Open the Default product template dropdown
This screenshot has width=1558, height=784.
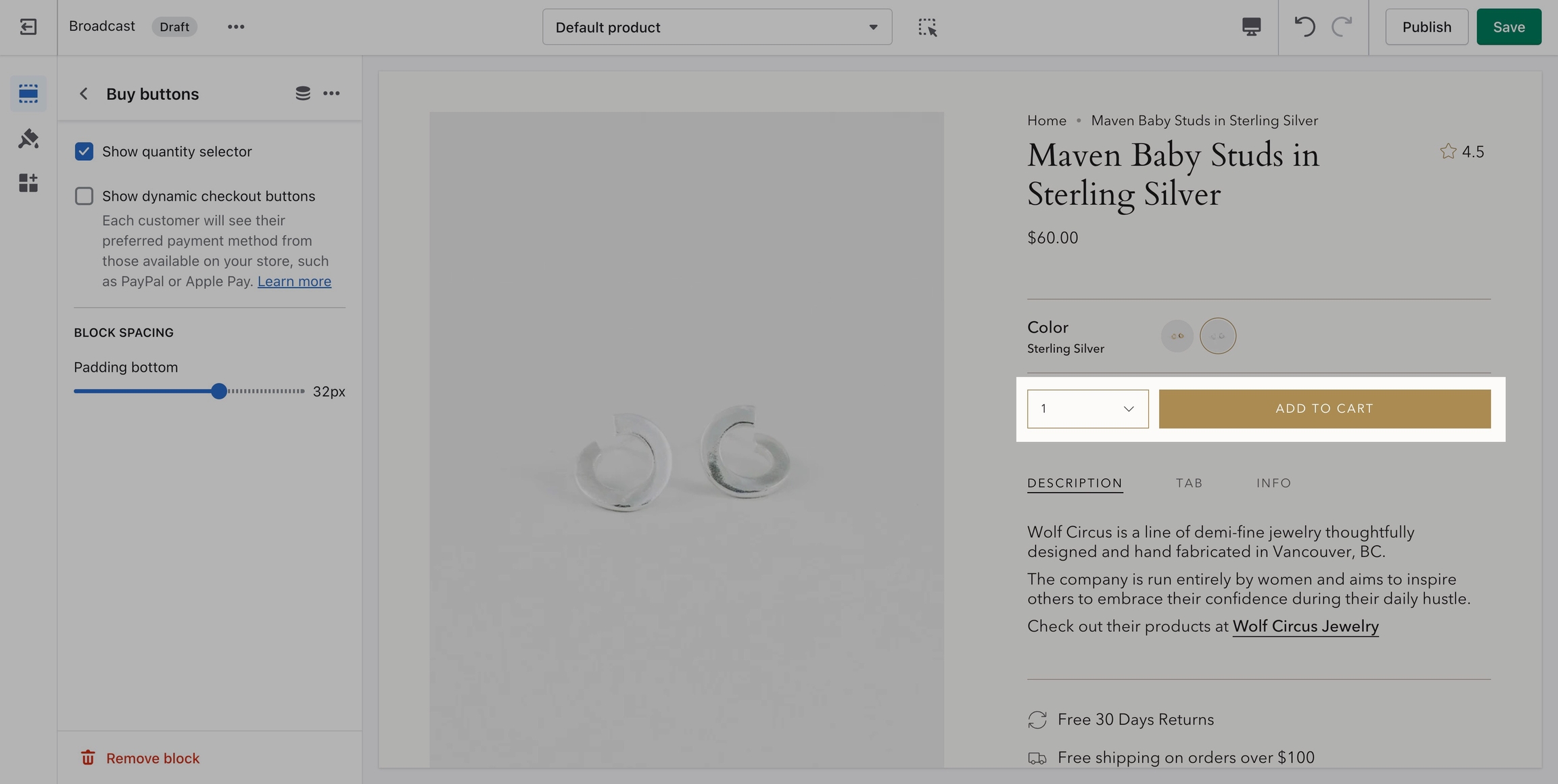(717, 27)
